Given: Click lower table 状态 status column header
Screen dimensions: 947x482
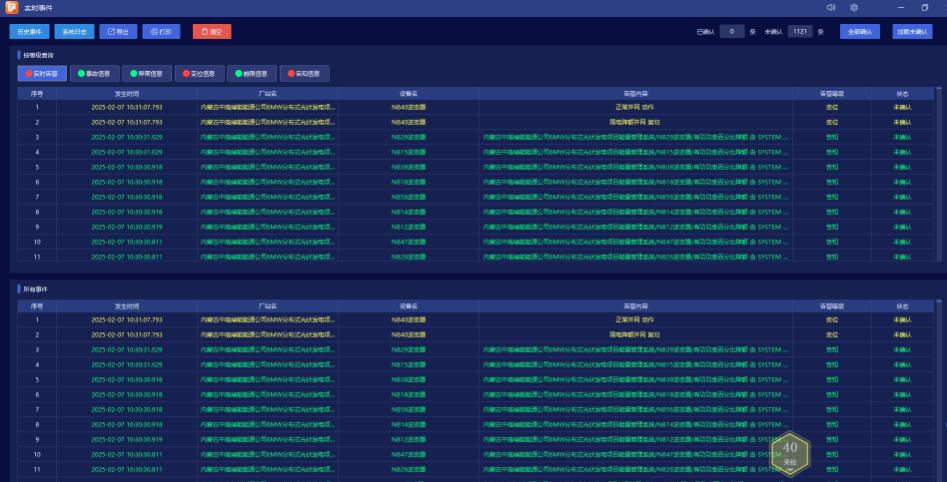Looking at the screenshot, I should [902, 306].
